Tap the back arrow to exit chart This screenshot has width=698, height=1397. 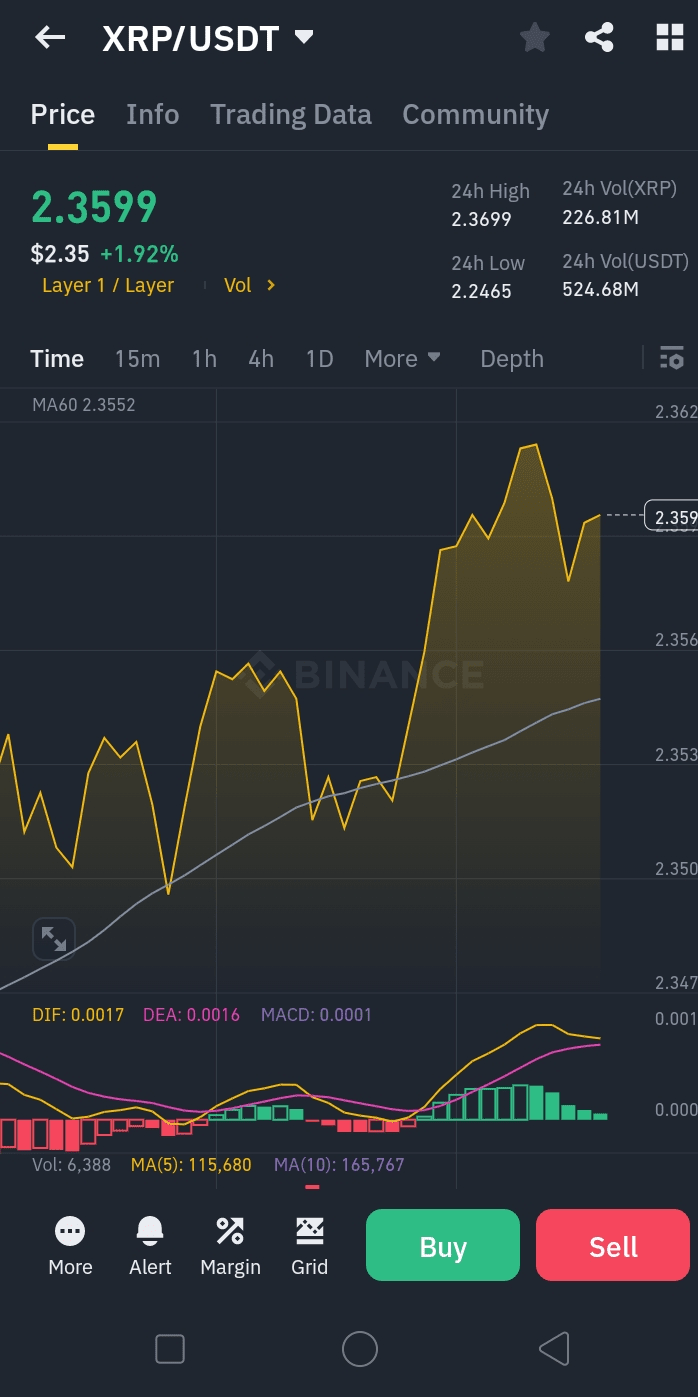click(48, 37)
